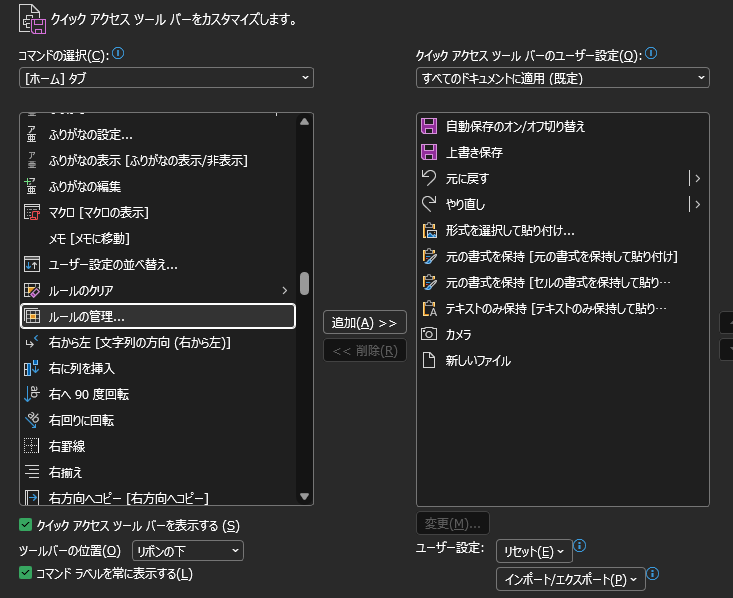Click the 新しいファイル page icon
This screenshot has height=598, width=733.
pos(429,360)
